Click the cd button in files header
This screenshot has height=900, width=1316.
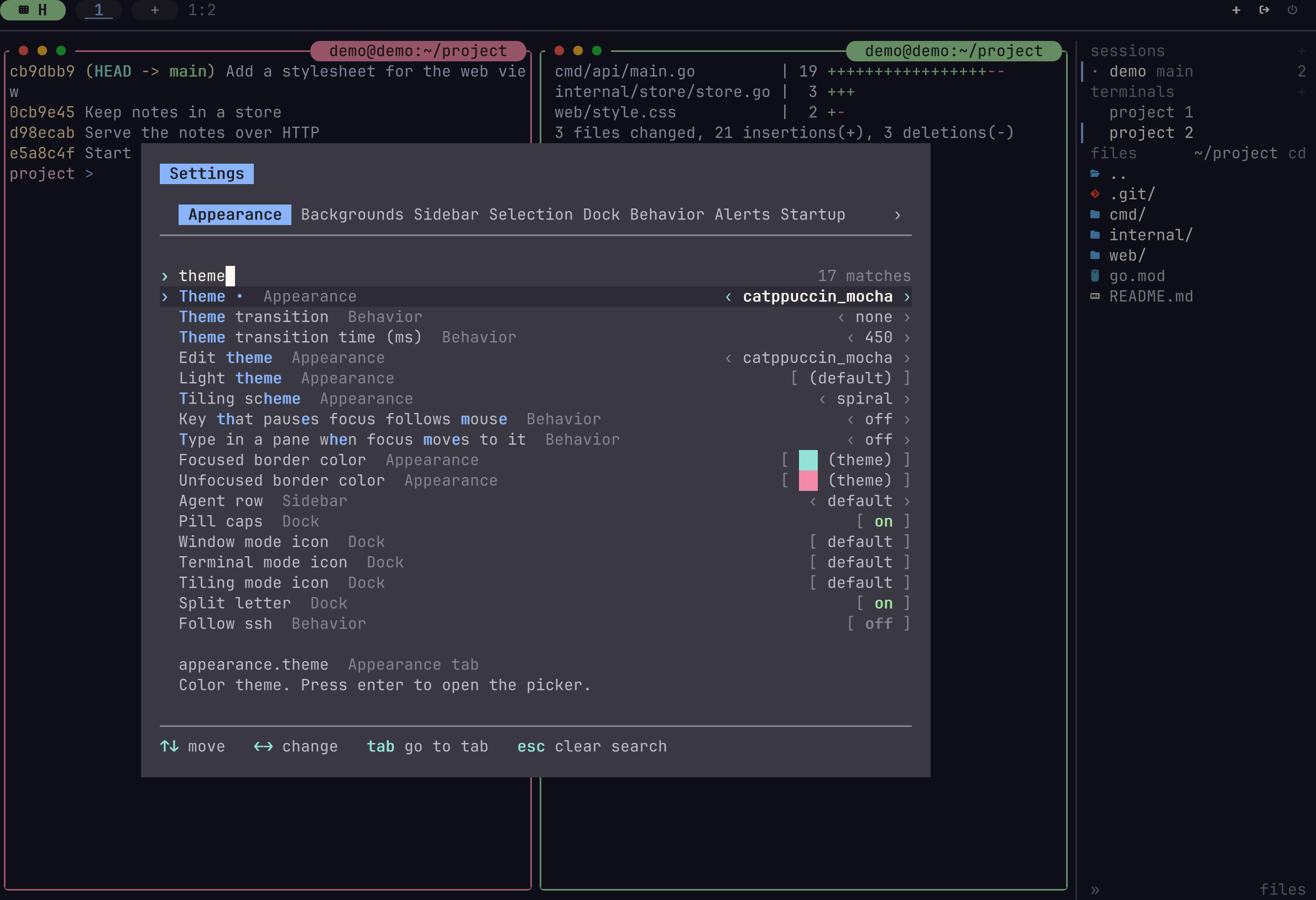1296,153
